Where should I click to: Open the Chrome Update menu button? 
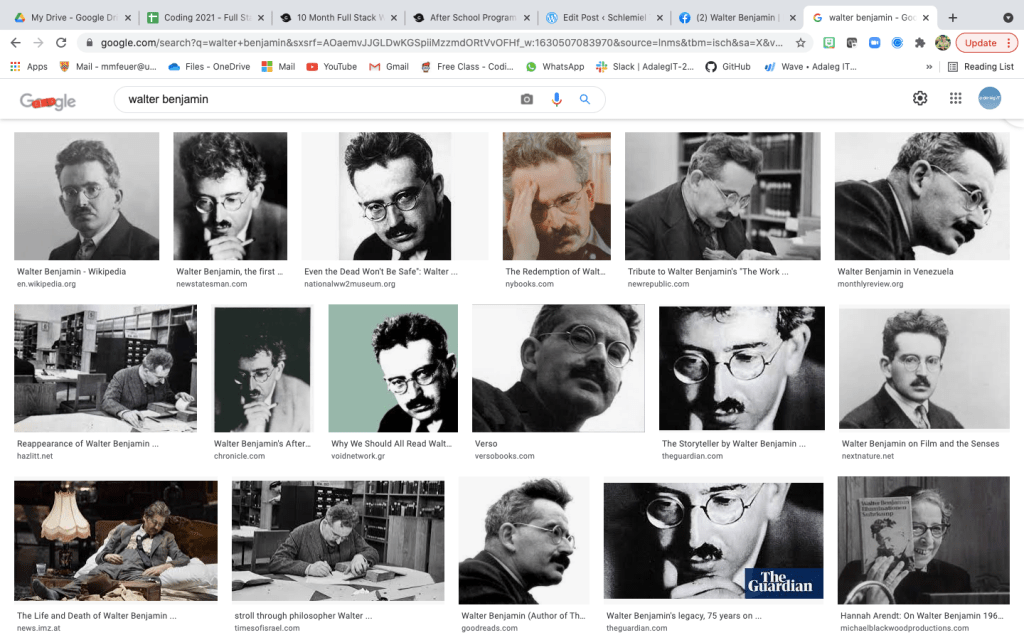pyautogui.click(x=986, y=43)
